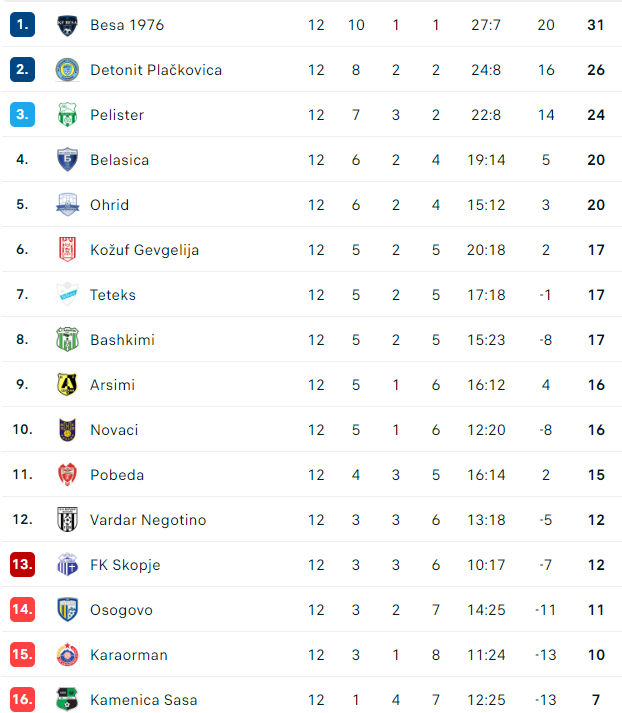Viewport: 622px width, 713px height.
Task: Open the FK Skopje team link
Action: [x=125, y=565]
